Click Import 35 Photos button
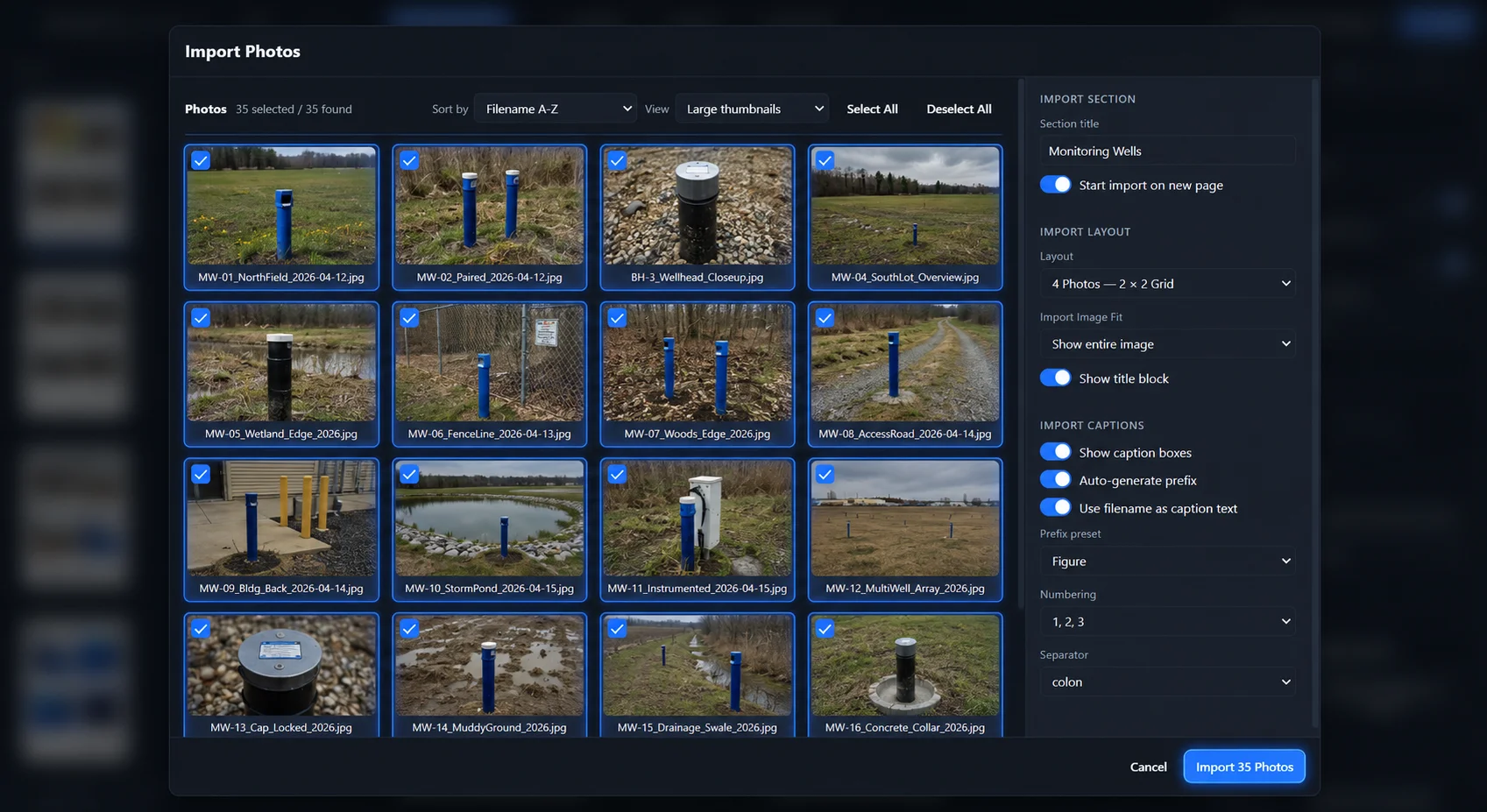Image resolution: width=1487 pixels, height=812 pixels. tap(1244, 766)
